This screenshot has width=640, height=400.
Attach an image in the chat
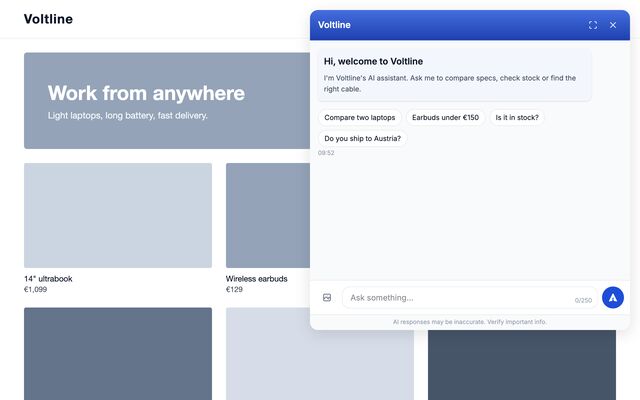point(327,298)
